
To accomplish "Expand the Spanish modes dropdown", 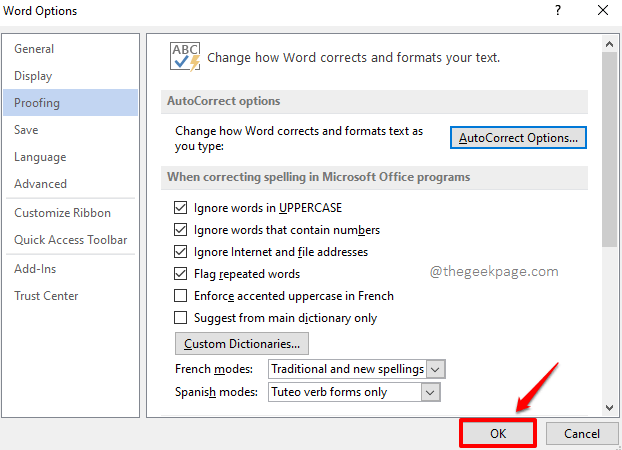I will click(x=430, y=392).
